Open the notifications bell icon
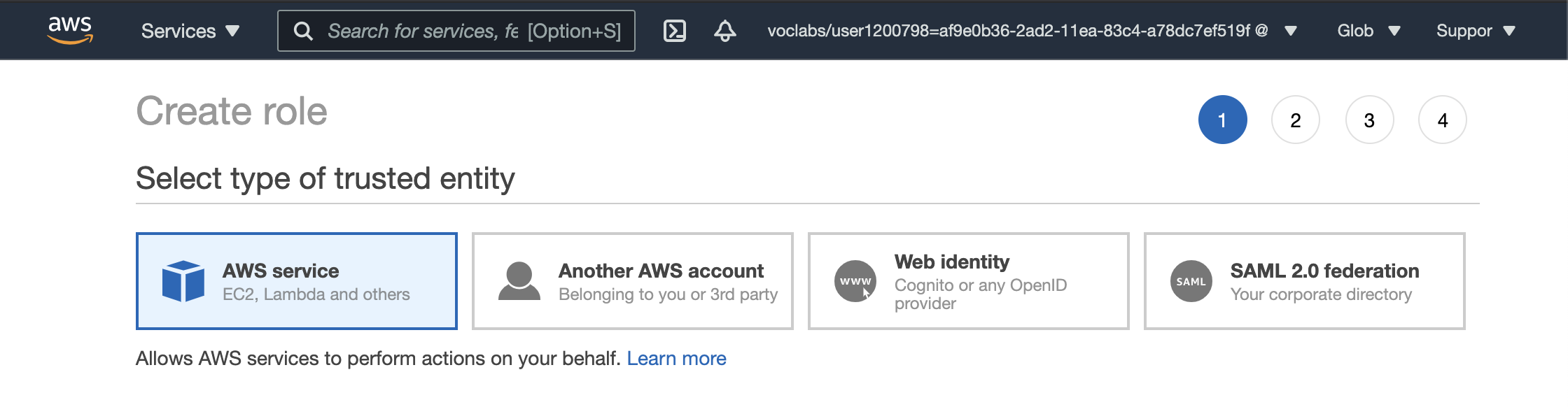The image size is (1568, 407). point(724,31)
